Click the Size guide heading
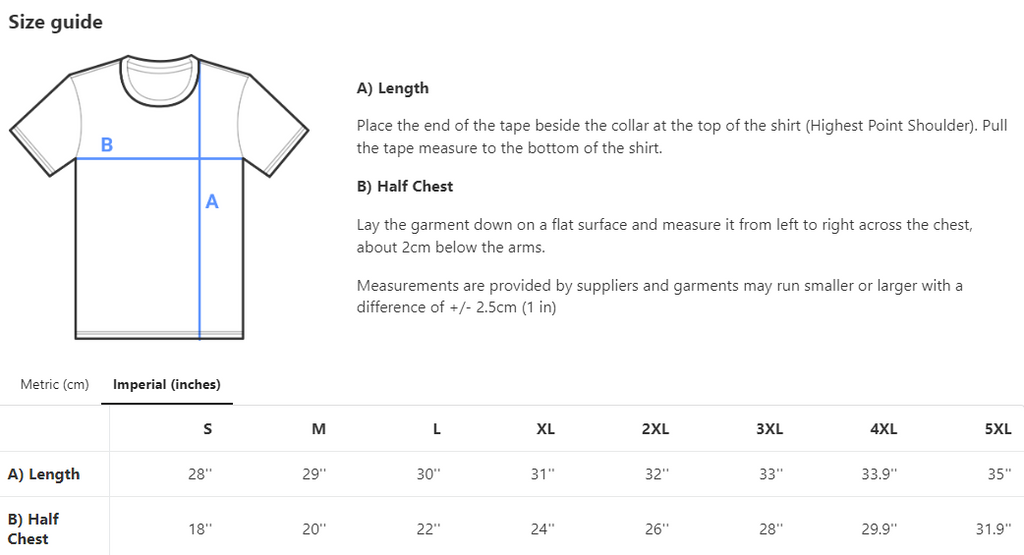Image resolution: width=1024 pixels, height=555 pixels. tap(55, 22)
